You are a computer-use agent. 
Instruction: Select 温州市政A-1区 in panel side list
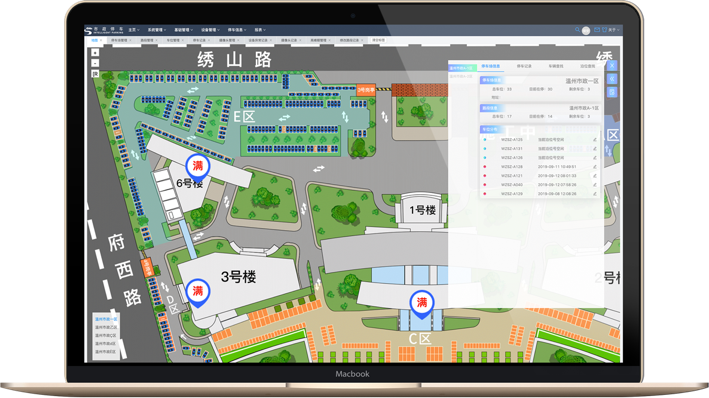462,68
